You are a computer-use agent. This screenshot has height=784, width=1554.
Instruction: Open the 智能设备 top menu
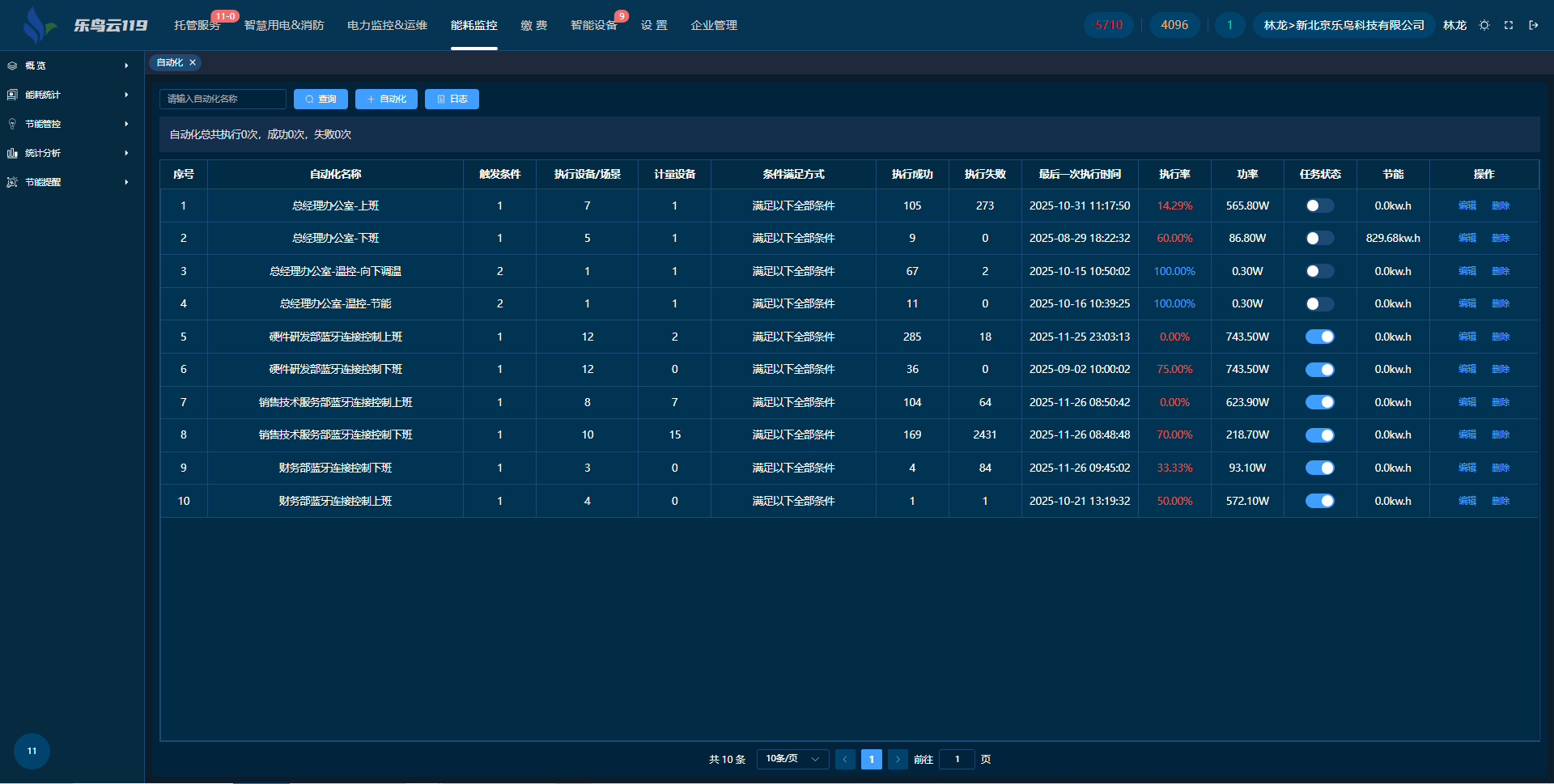point(593,25)
